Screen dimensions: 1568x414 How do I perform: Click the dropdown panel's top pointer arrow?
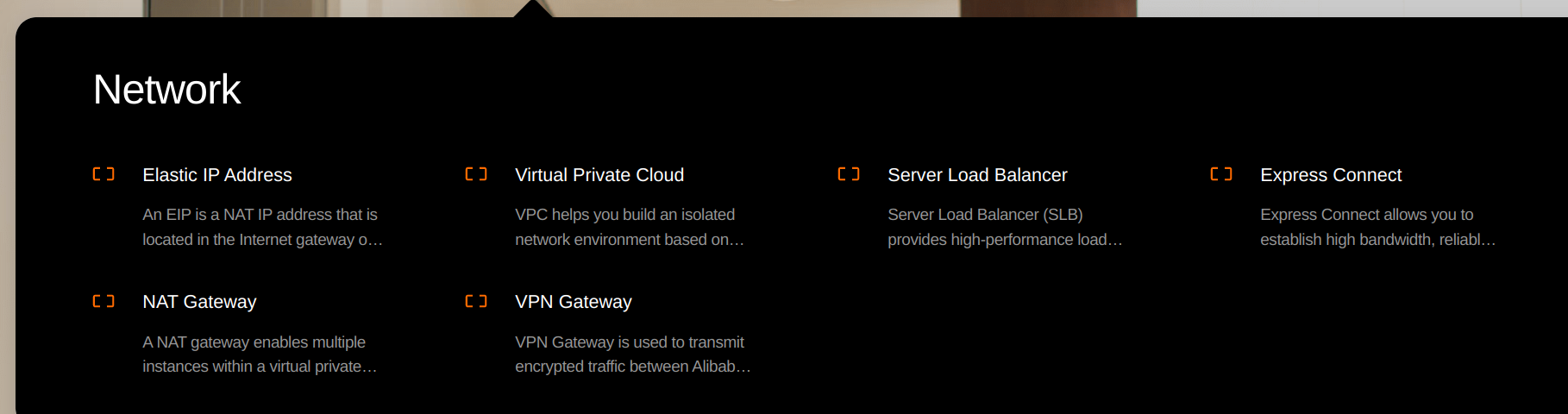(533, 9)
